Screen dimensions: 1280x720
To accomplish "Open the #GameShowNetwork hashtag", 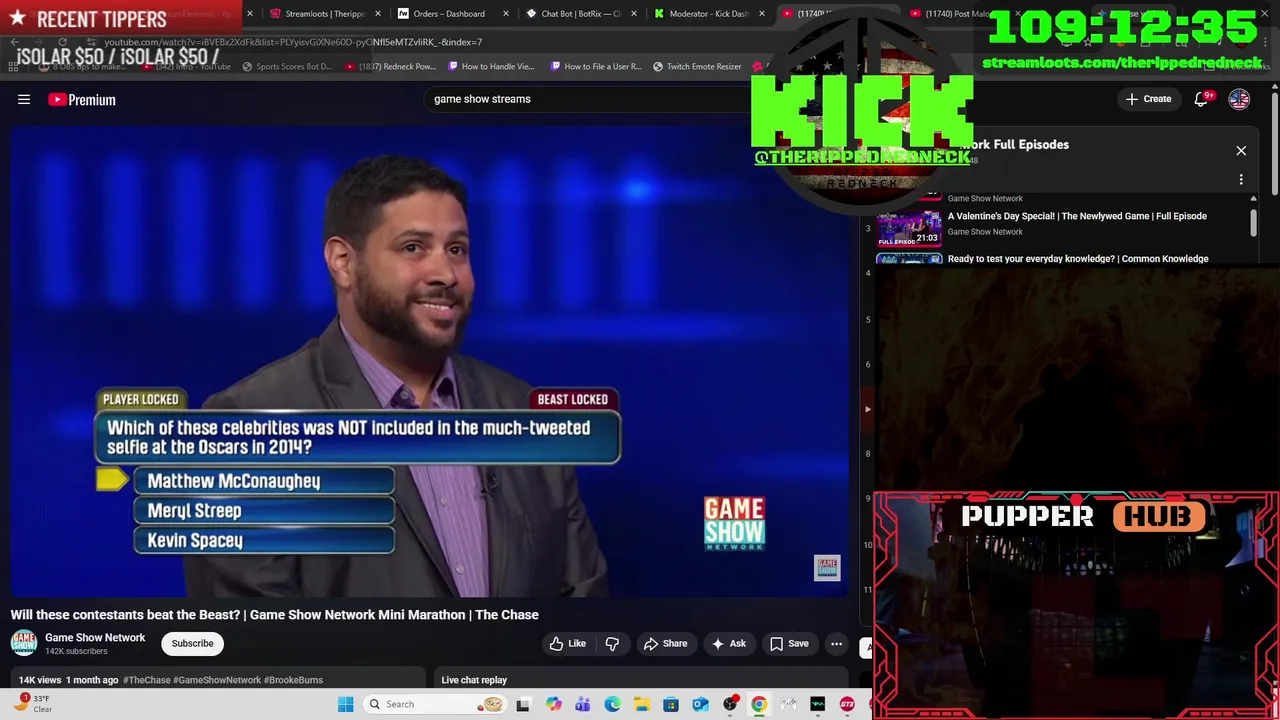I will [217, 680].
